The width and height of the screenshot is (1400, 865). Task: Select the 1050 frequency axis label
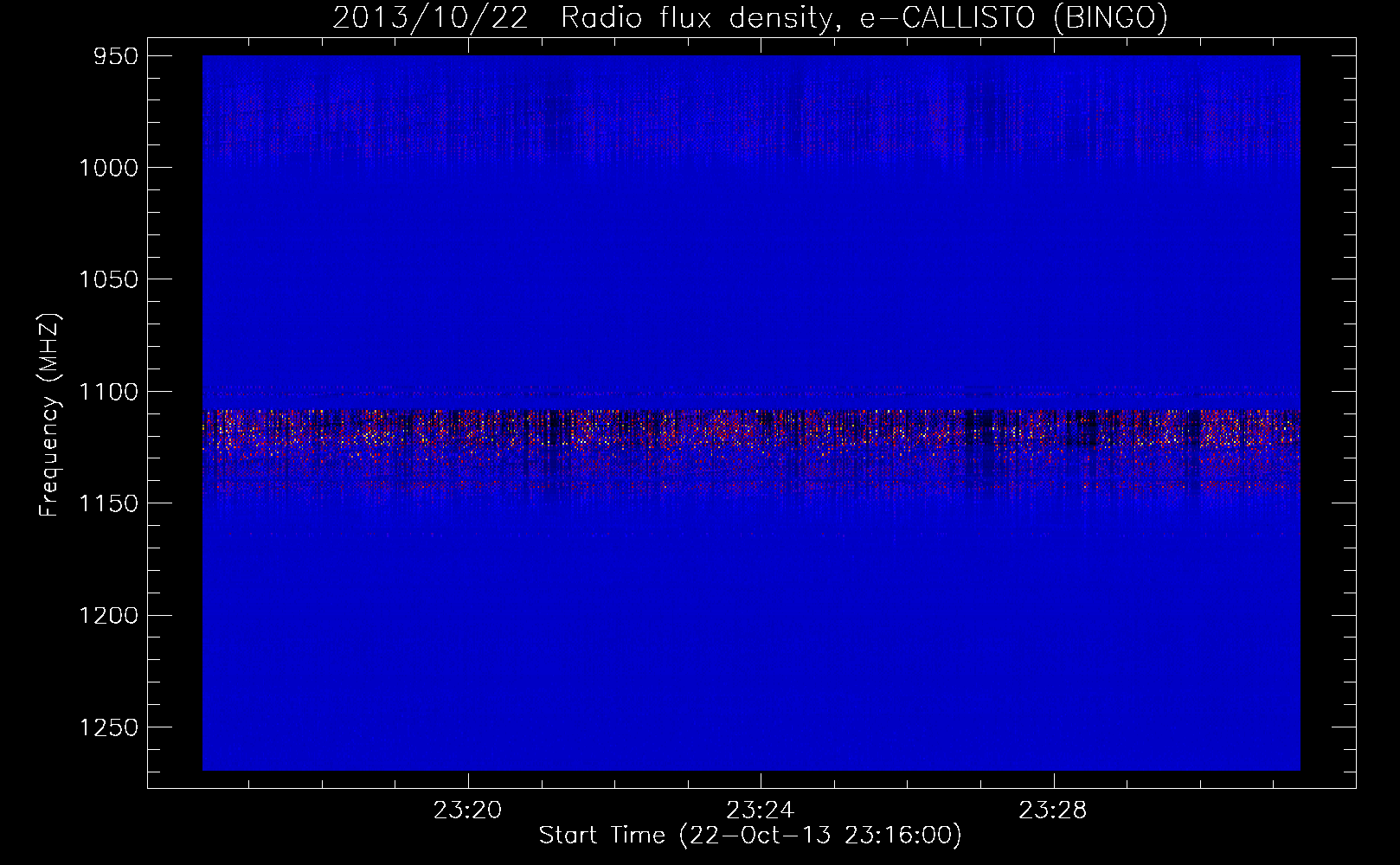pos(107,279)
